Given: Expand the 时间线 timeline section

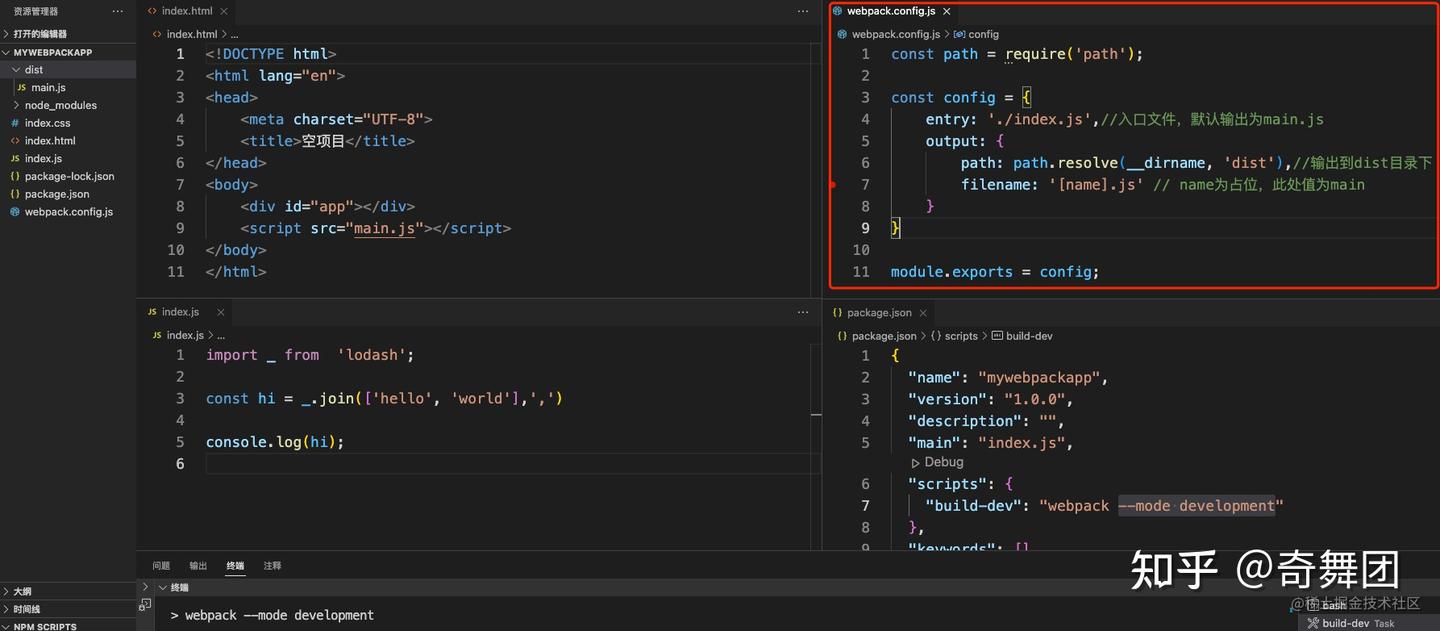Looking at the screenshot, I should [26, 609].
